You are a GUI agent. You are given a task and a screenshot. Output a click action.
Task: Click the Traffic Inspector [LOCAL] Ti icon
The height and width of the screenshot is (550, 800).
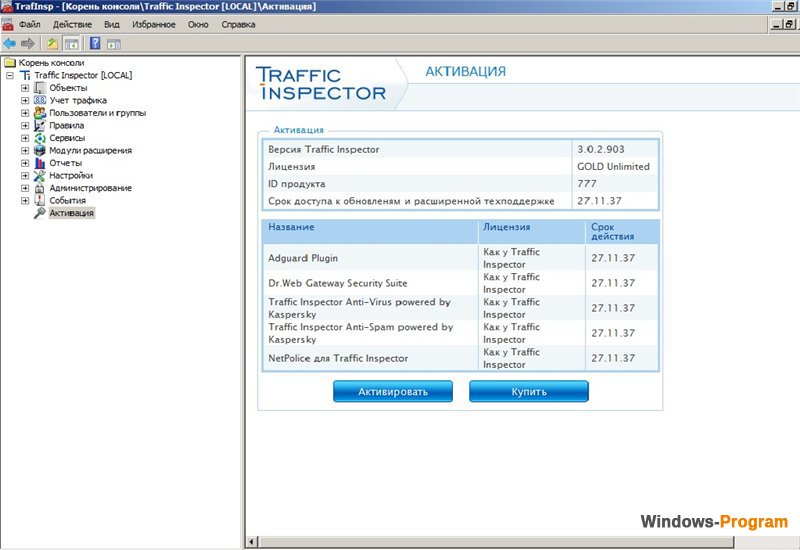(26, 76)
